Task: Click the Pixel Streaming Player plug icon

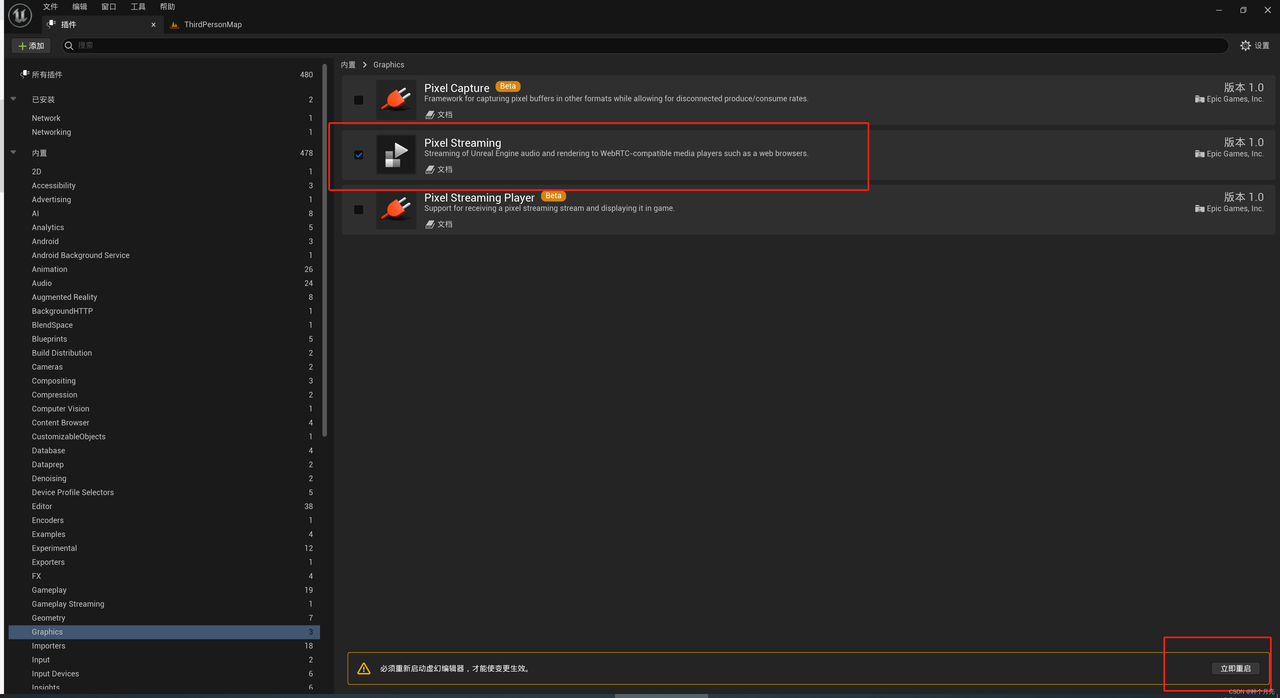Action: 396,210
